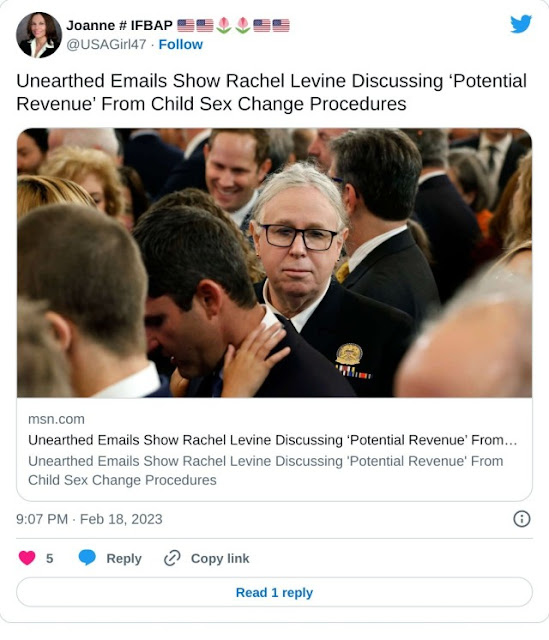
Task: Click the tweet's main headline text
Action: coord(271,92)
